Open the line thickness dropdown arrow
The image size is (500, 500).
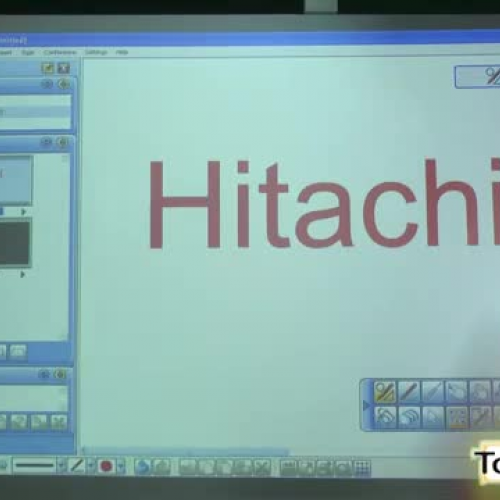pyautogui.click(x=61, y=465)
